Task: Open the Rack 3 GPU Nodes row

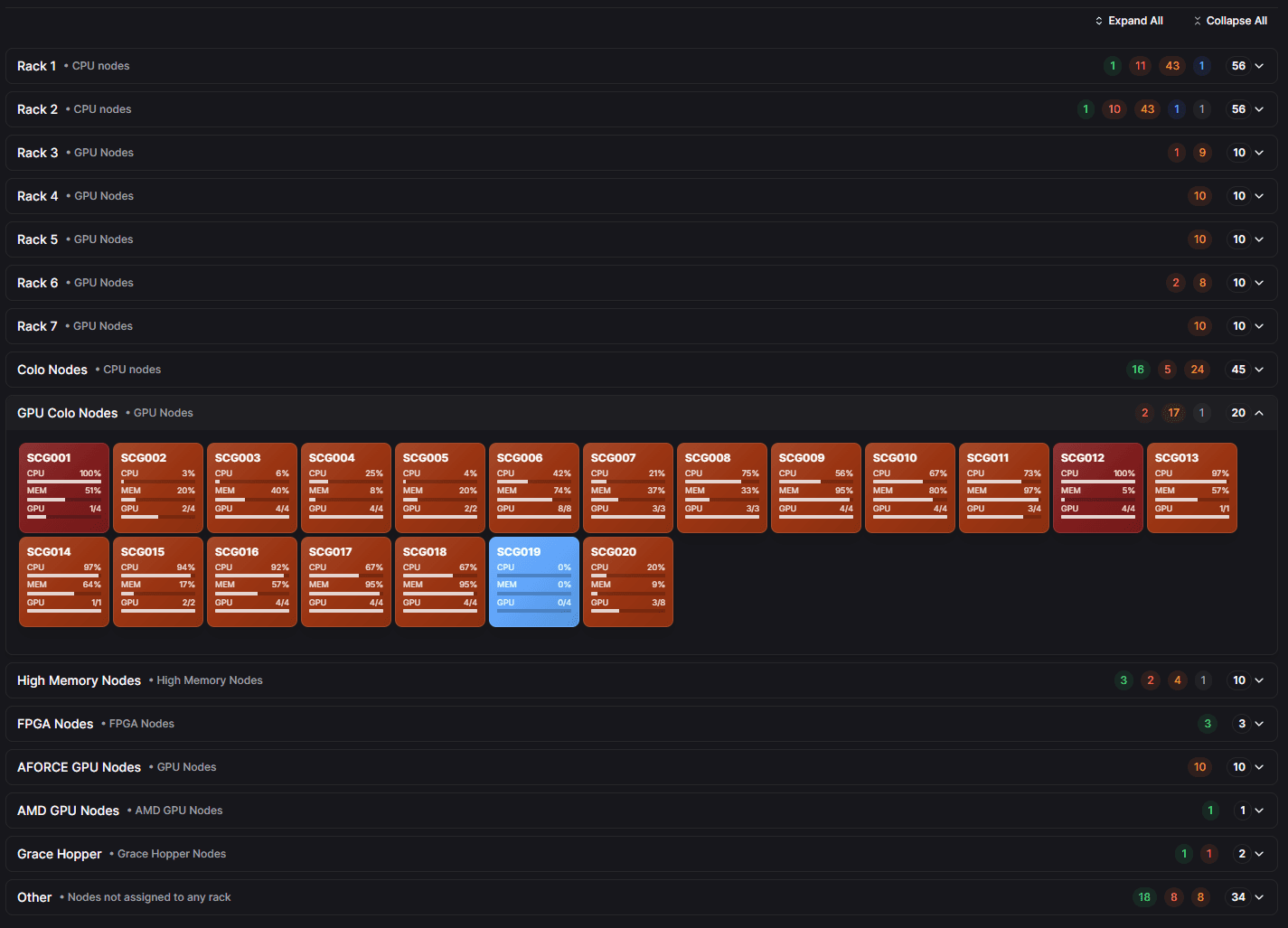Action: click(542, 153)
